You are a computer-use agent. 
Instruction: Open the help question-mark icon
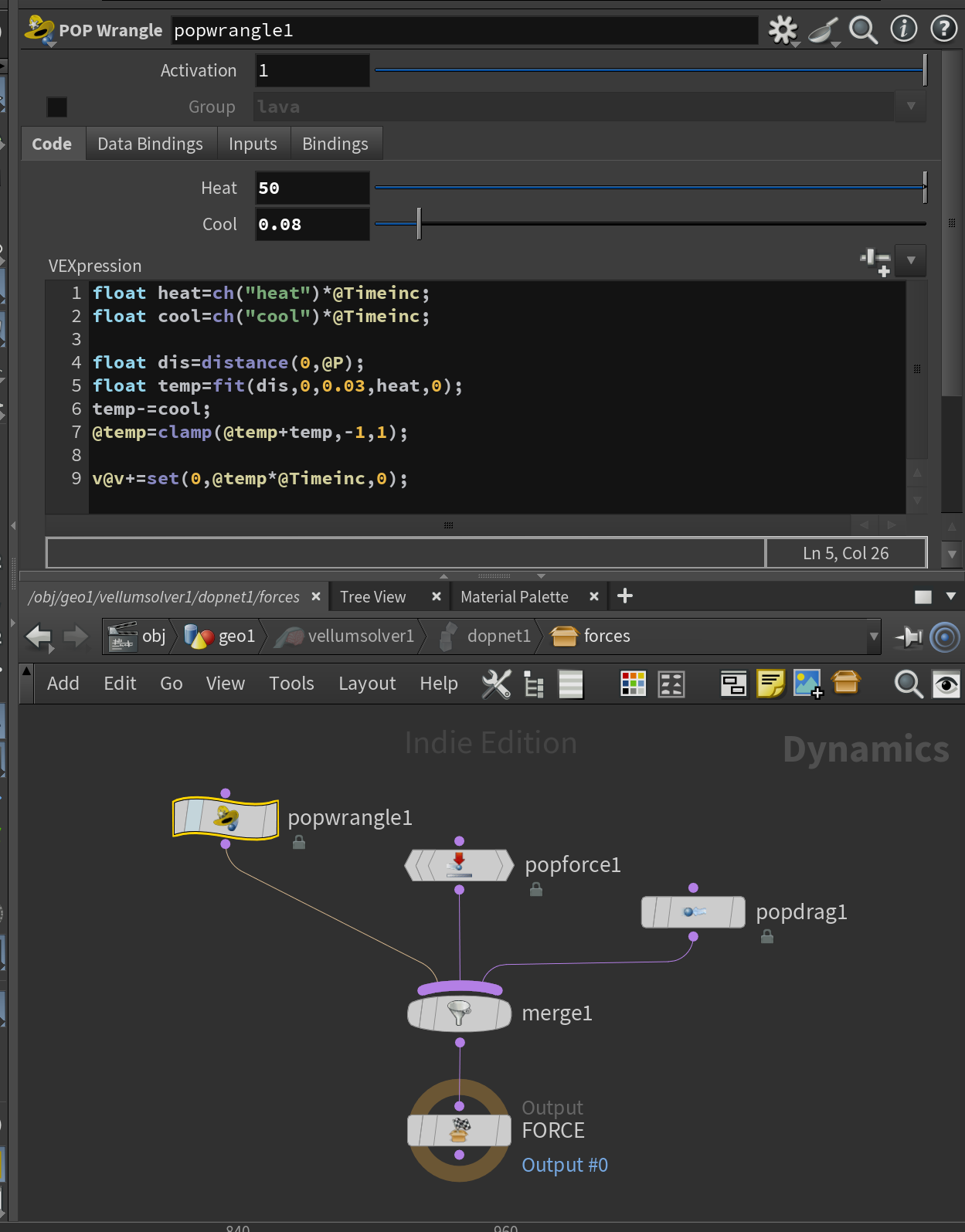point(943,29)
